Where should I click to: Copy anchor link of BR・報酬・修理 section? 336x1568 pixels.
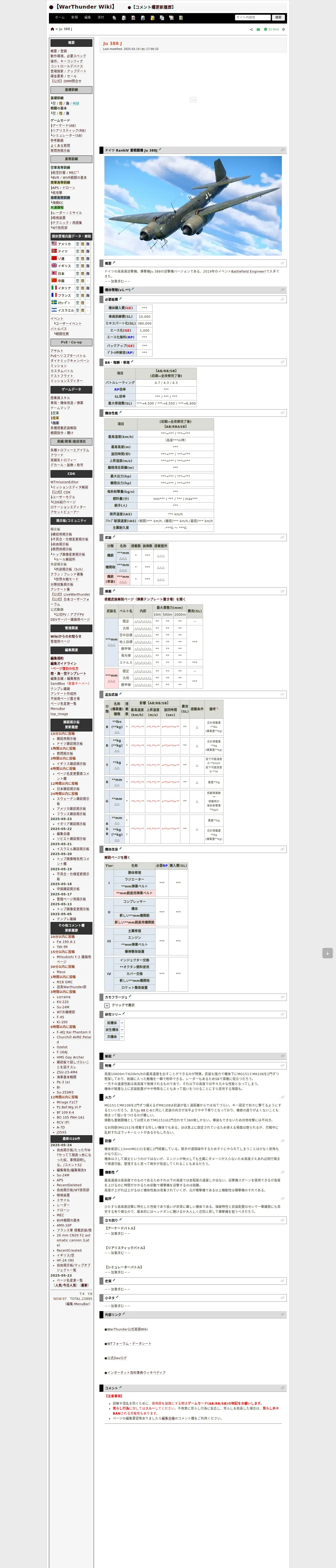pyautogui.click(x=282, y=362)
